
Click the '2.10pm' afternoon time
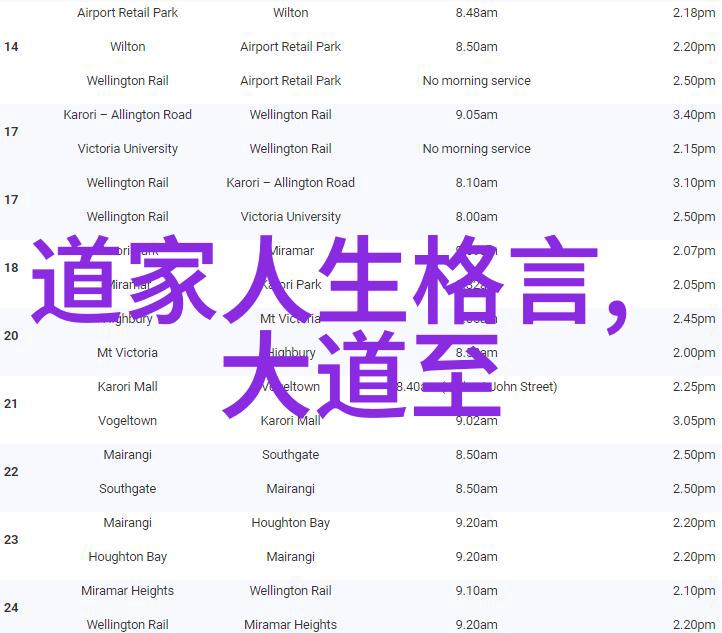[x=694, y=591]
